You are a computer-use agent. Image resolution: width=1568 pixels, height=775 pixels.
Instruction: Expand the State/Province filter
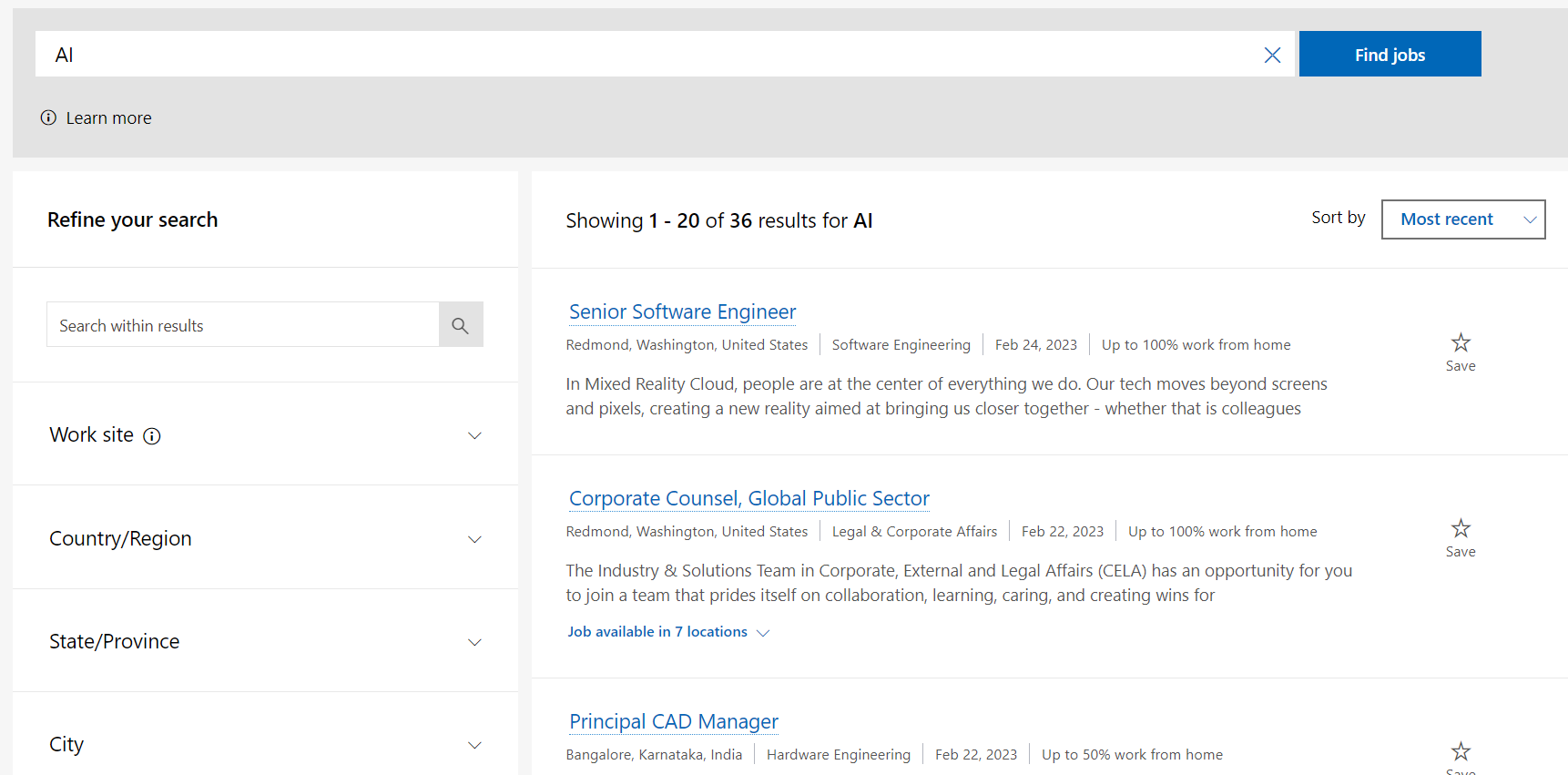474,642
